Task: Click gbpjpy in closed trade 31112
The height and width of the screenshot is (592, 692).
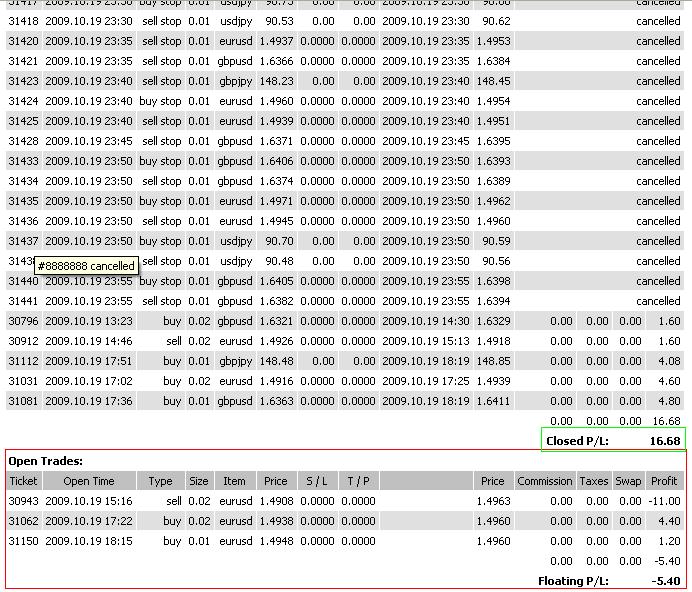Action: (236, 361)
